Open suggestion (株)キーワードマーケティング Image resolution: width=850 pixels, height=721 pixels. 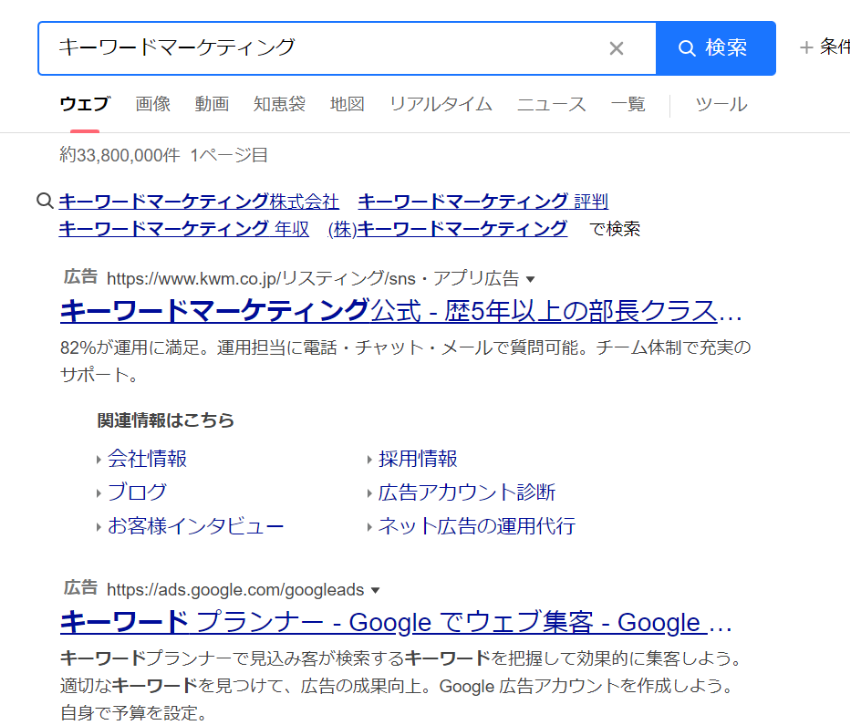point(448,228)
